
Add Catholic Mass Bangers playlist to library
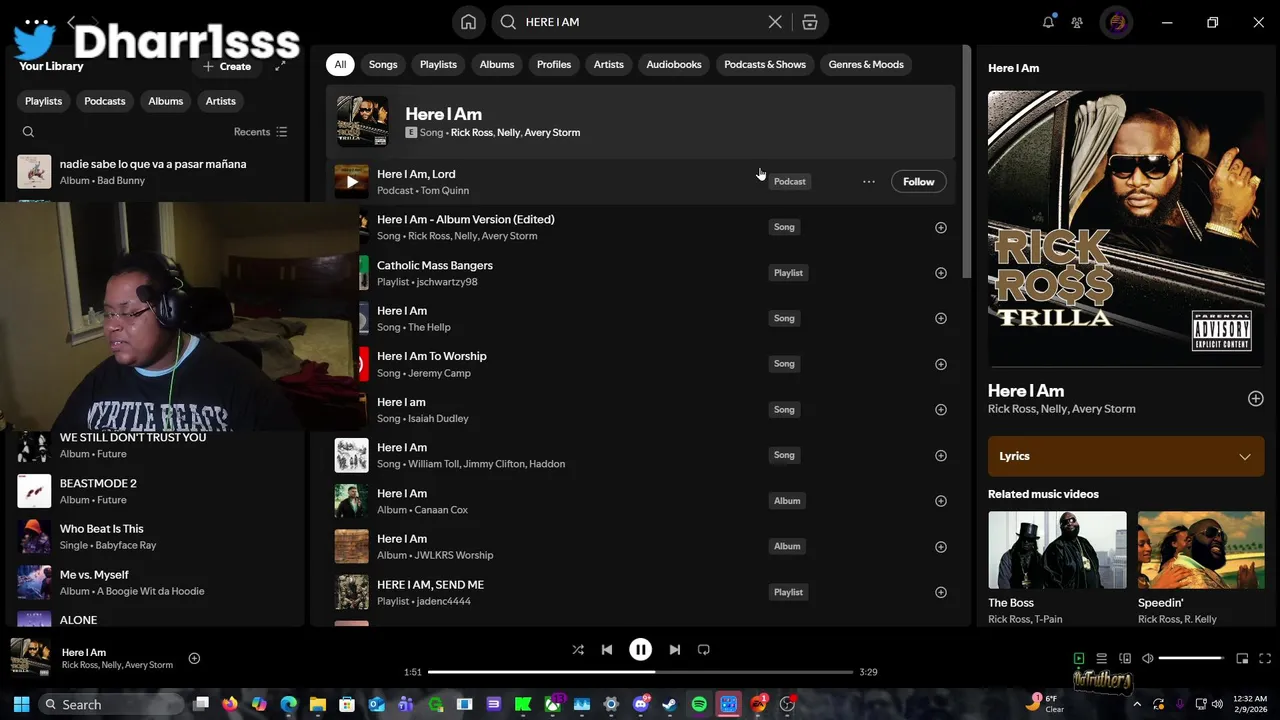(940, 273)
